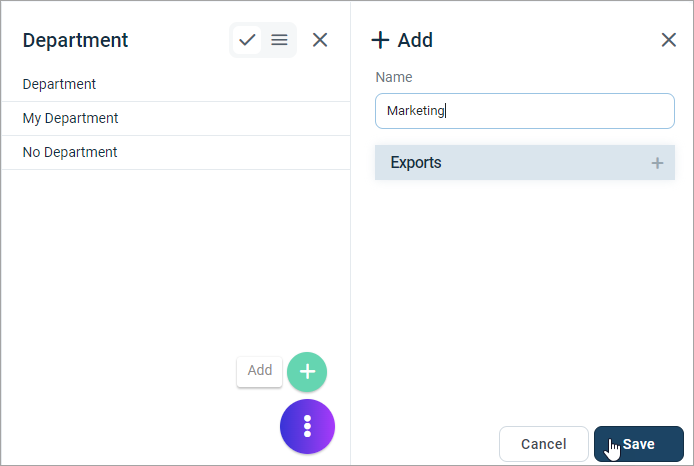
Task: Select the Department list item
Action: point(176,84)
